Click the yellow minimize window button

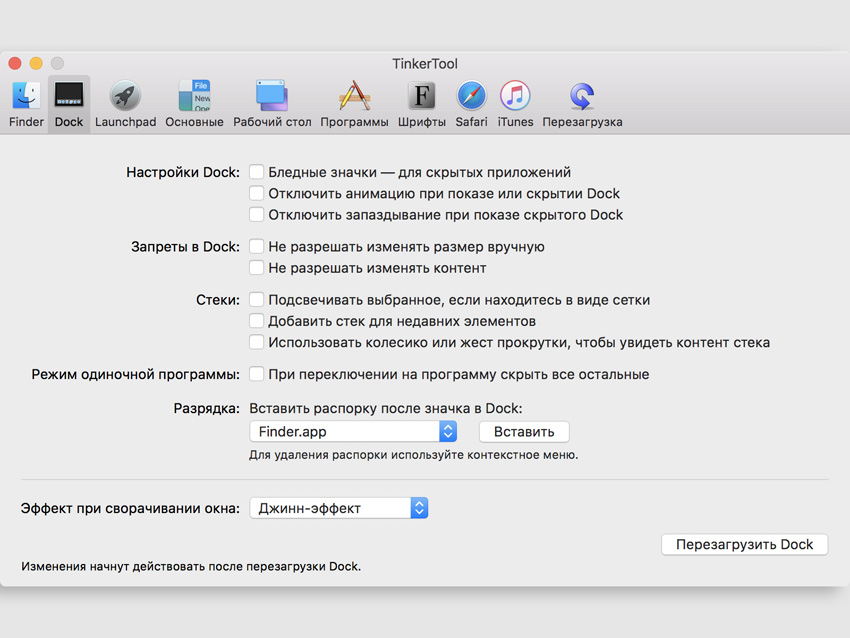click(36, 63)
